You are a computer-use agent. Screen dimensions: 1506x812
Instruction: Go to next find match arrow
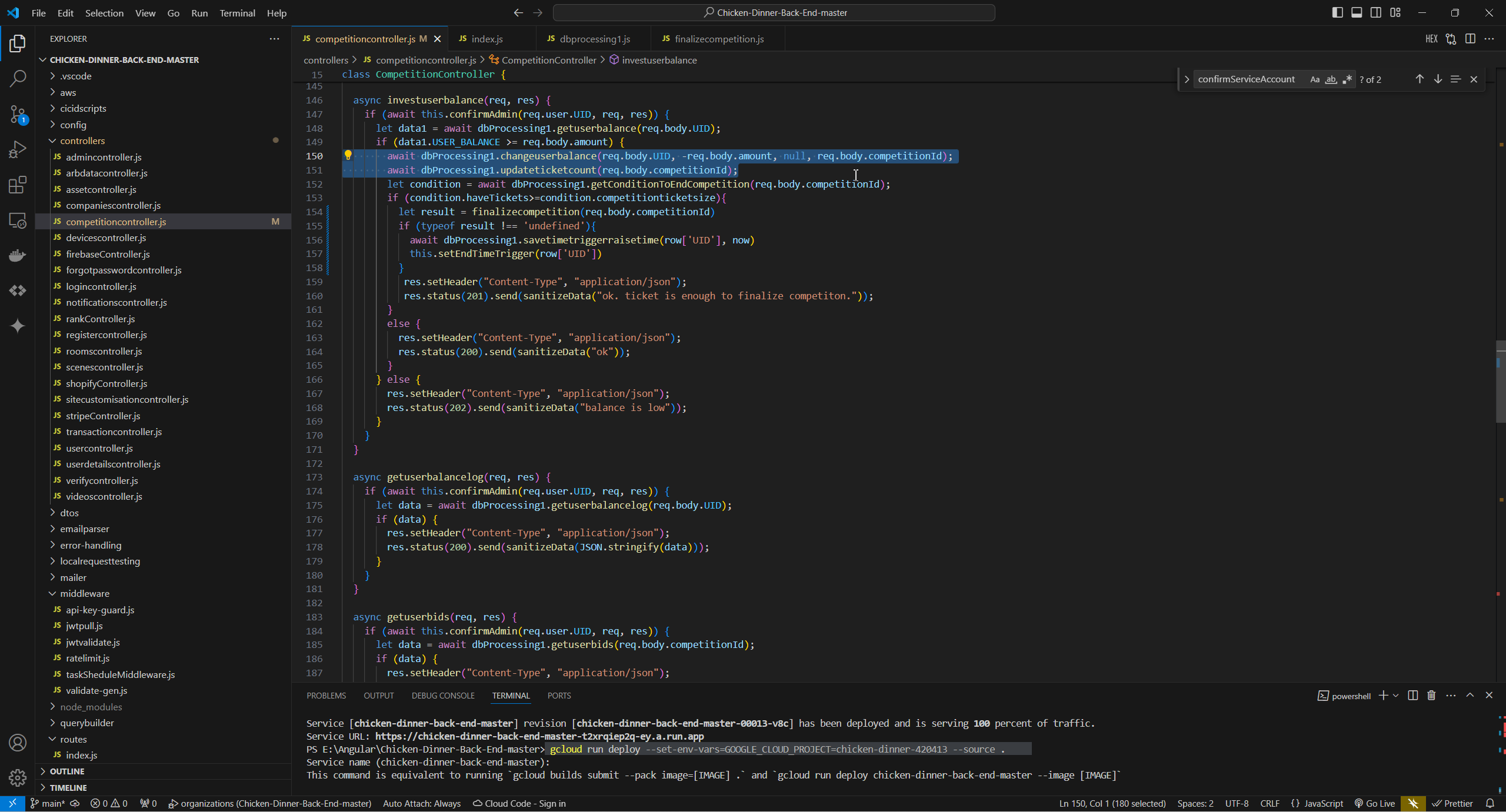(1438, 79)
